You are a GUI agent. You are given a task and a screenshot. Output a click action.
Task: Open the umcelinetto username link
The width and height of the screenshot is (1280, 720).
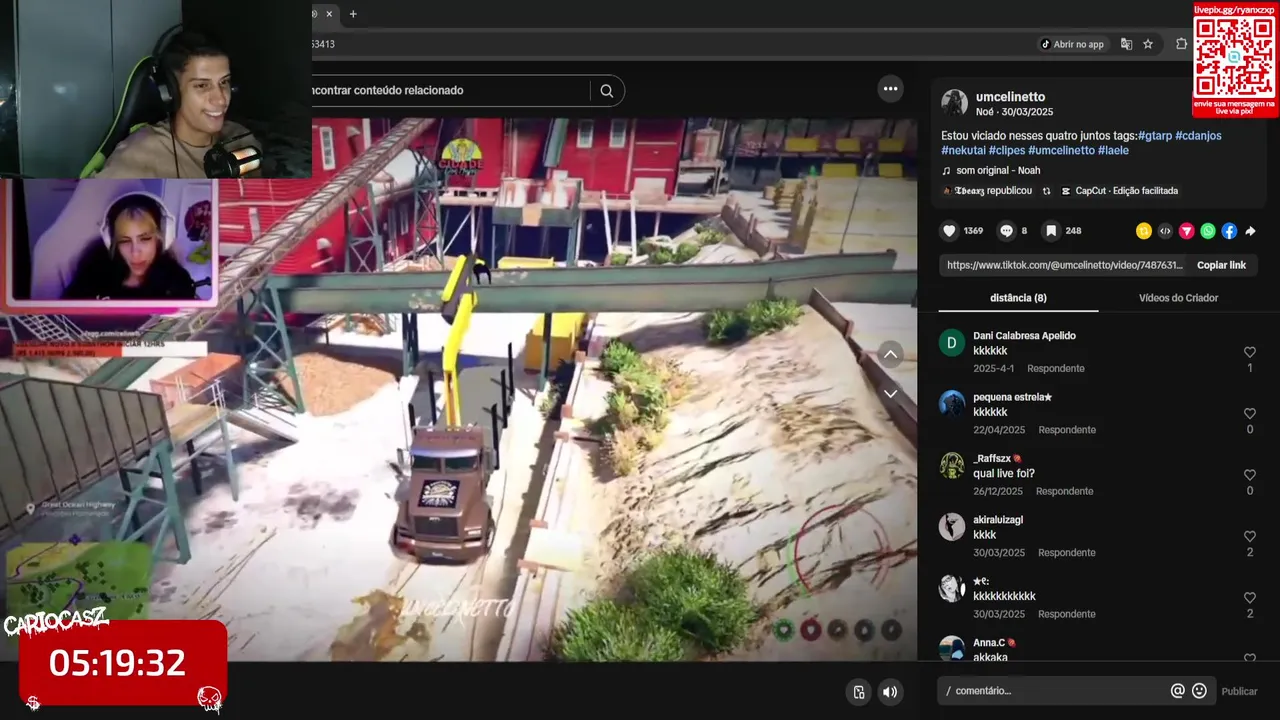[x=1010, y=97]
